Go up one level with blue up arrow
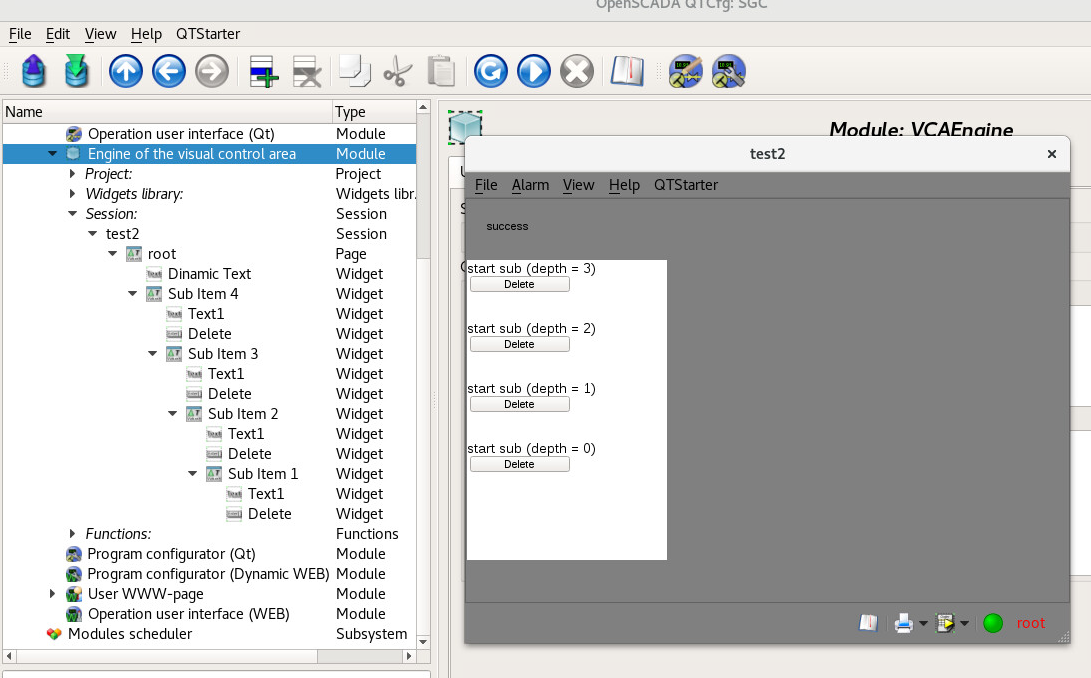This screenshot has height=678, width=1091. click(126, 72)
